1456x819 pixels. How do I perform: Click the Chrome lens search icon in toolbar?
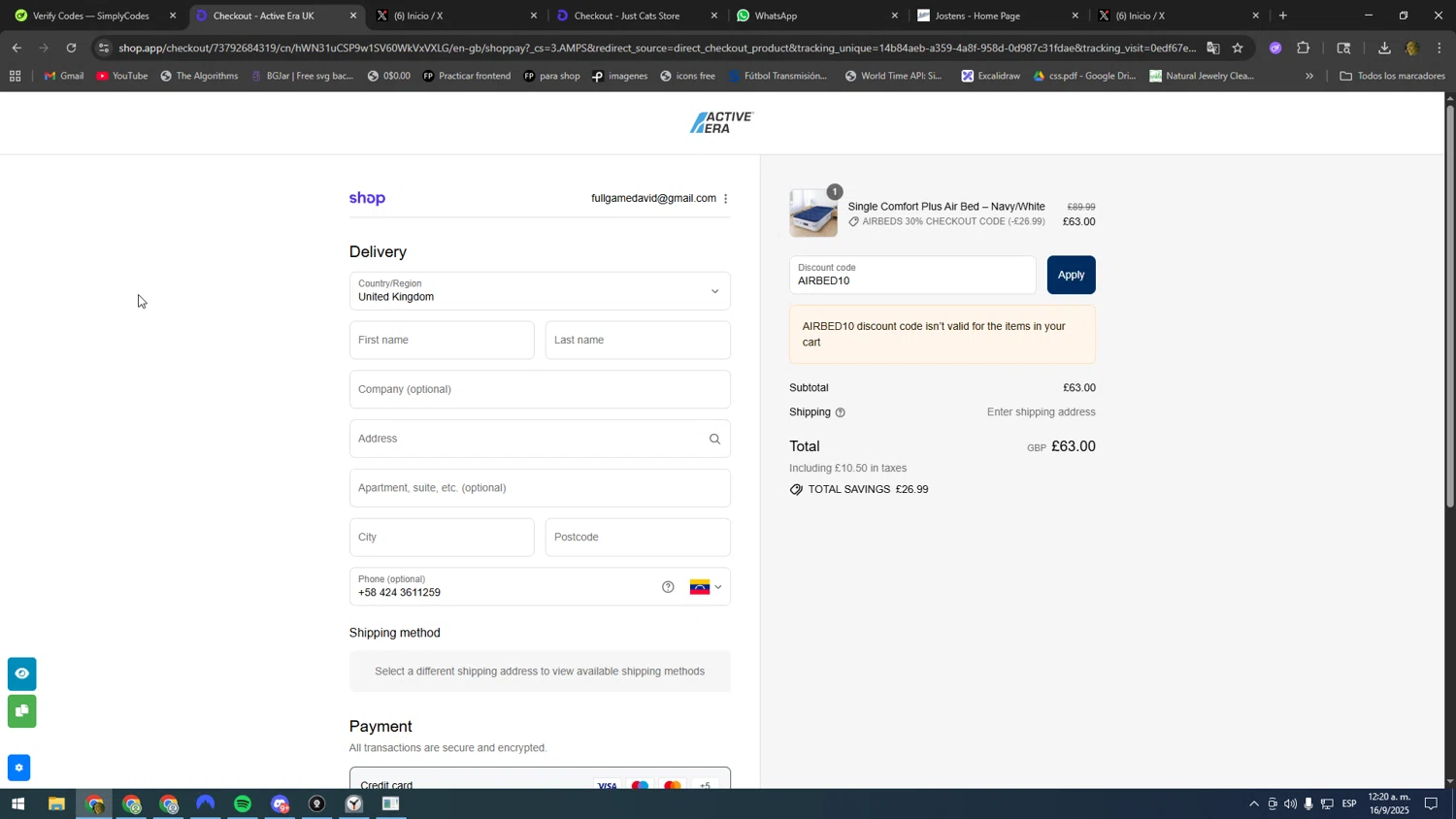pyautogui.click(x=1344, y=48)
